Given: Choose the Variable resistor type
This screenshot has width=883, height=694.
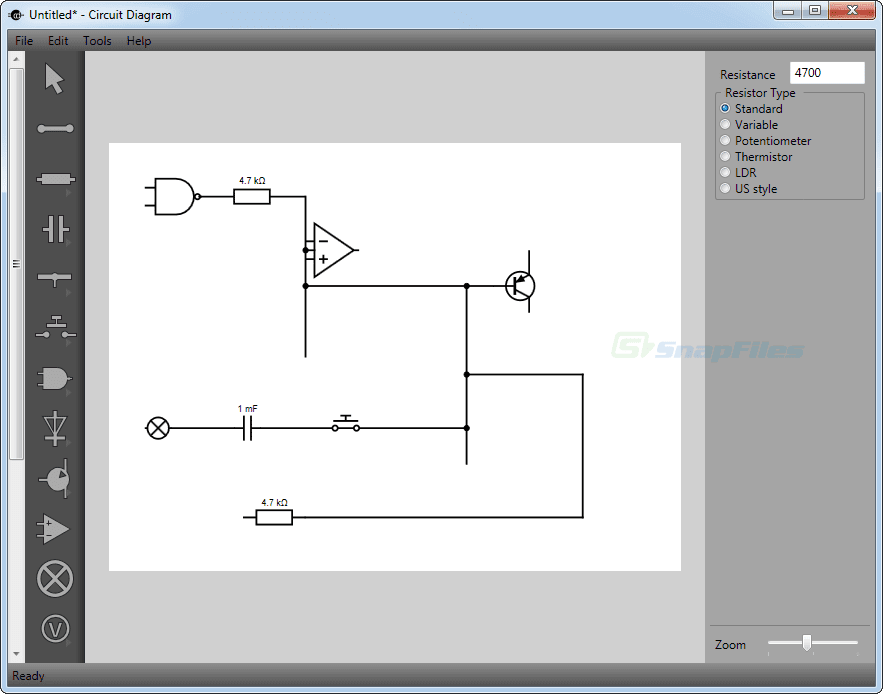Looking at the screenshot, I should 749,124.
